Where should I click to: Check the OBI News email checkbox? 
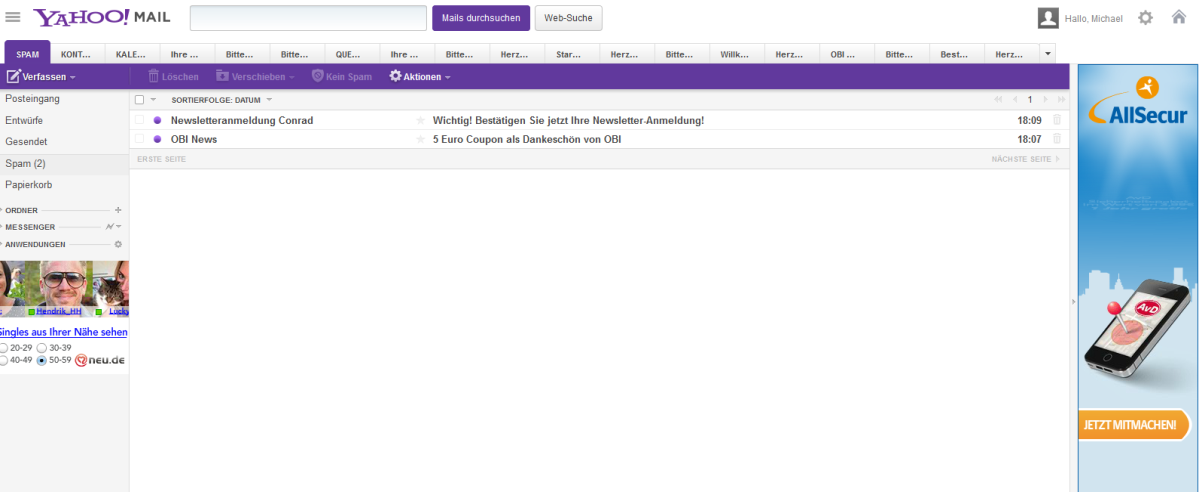(139, 139)
